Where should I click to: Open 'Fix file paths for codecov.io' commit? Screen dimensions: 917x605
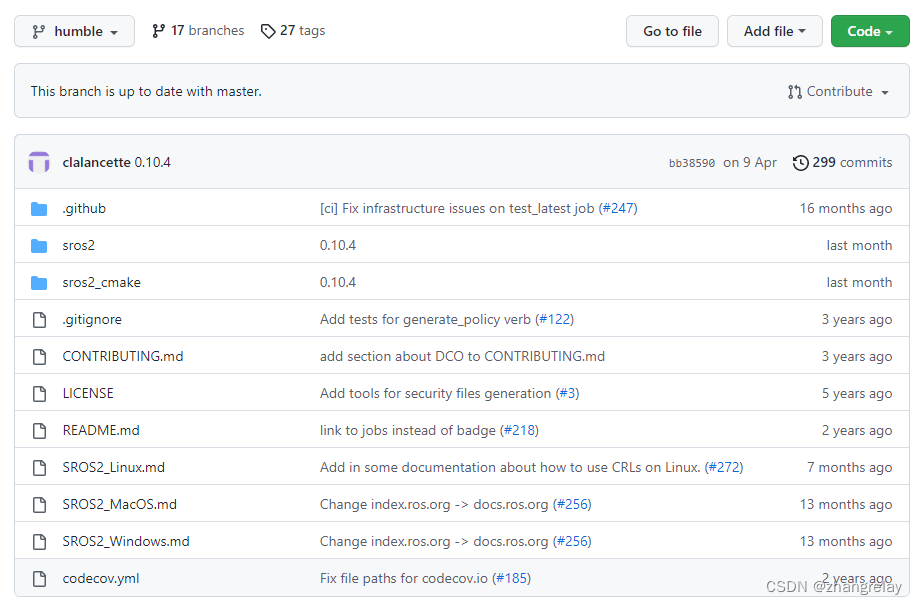click(404, 579)
